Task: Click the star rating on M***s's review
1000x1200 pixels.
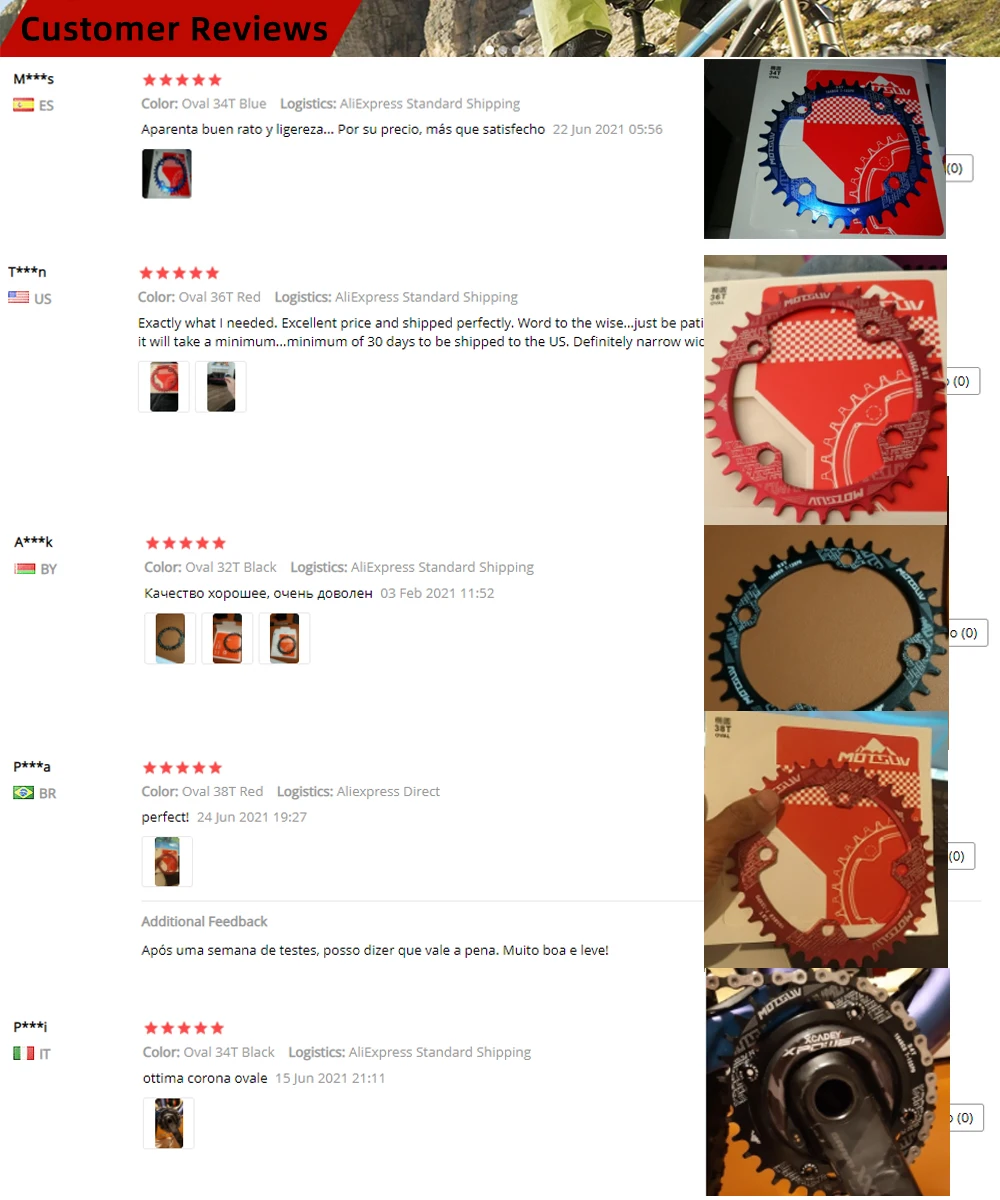Action: pyautogui.click(x=182, y=80)
